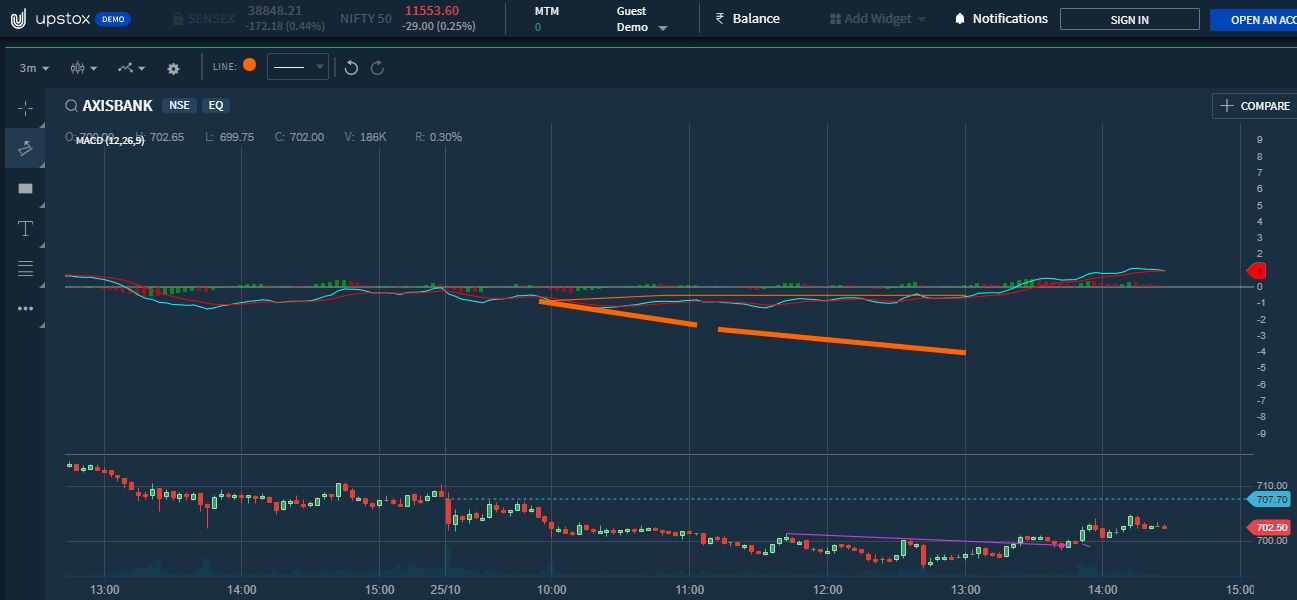Open the candlestick chart type dropdown
Screen dimensions: 1297x600
(x=83, y=68)
